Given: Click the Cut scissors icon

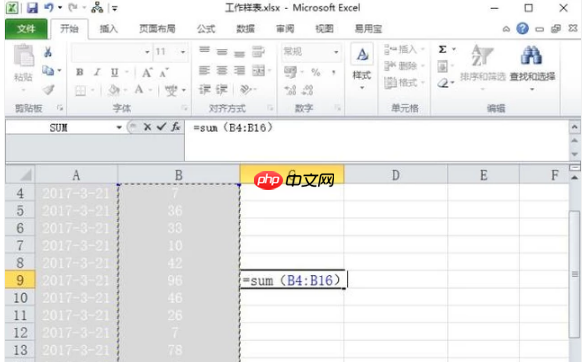Looking at the screenshot, I should coord(48,52).
